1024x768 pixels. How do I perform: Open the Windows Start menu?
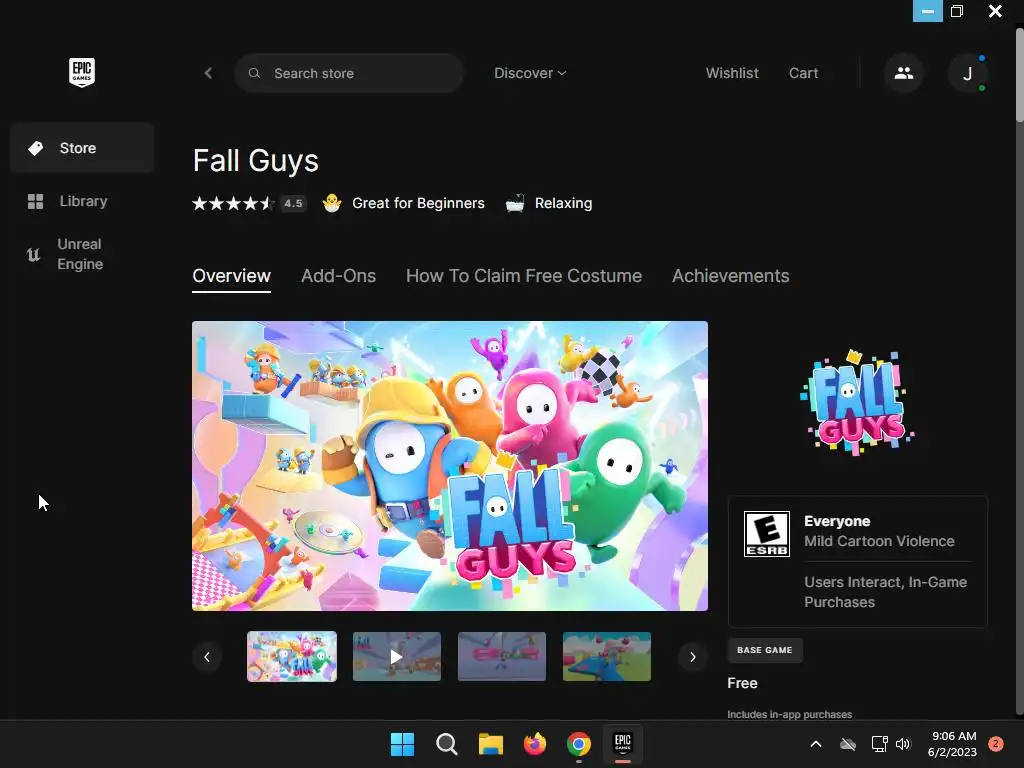coord(402,744)
